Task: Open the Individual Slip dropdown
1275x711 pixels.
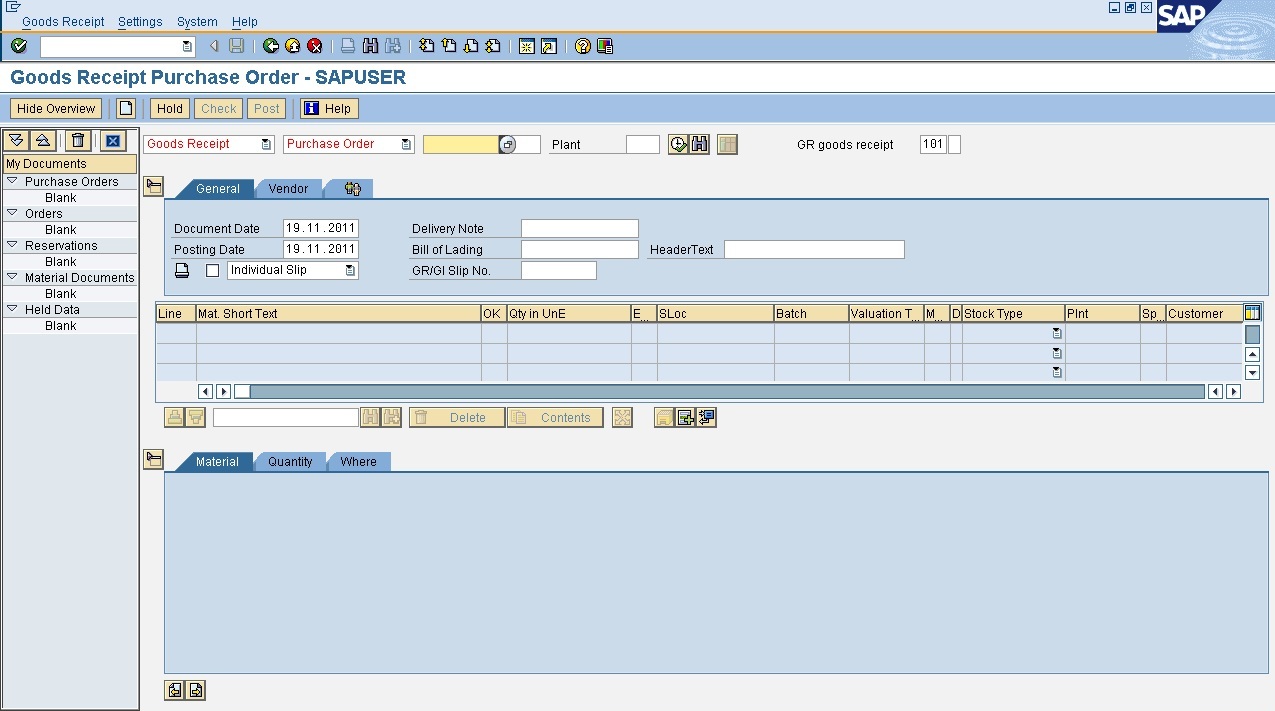Action: [x=350, y=270]
